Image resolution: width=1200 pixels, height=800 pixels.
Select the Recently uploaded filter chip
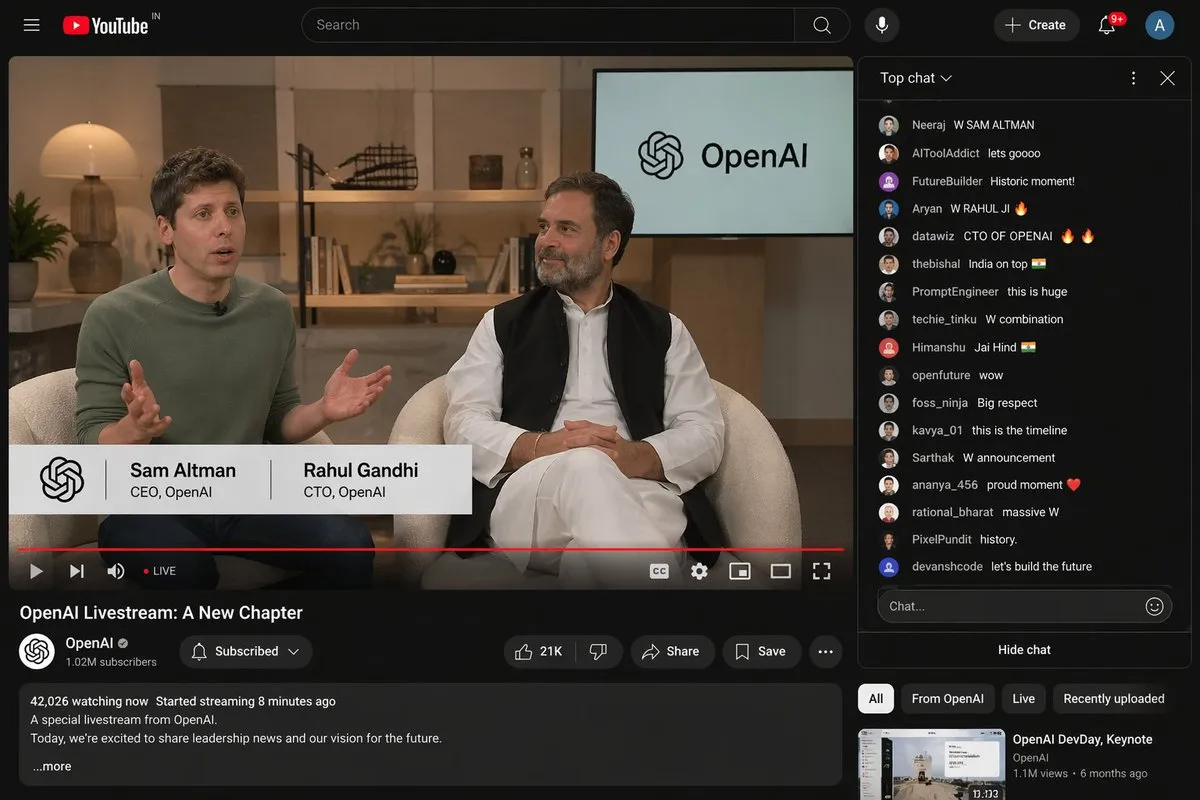click(1111, 698)
